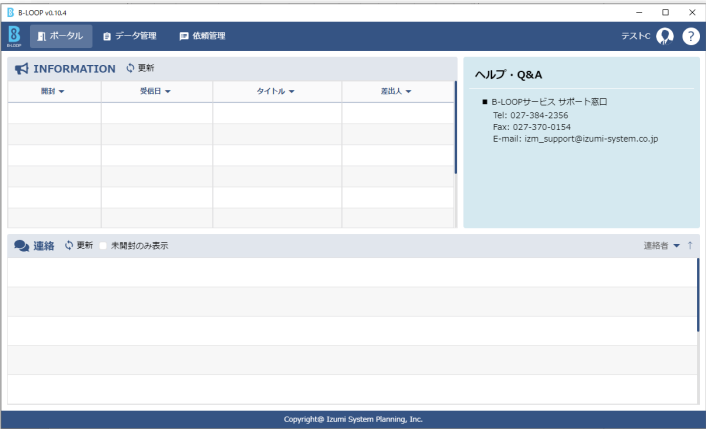
Task: Click the 連絡 chat bubbles icon
Action: pos(21,246)
